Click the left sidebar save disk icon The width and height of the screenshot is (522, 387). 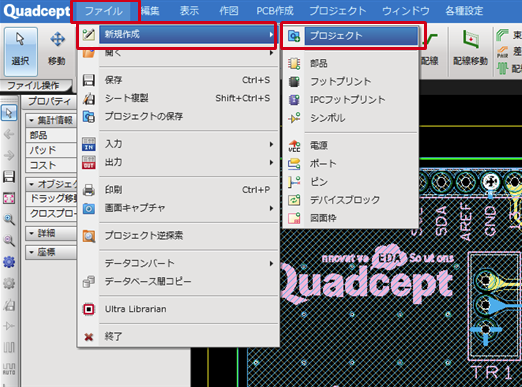[9, 177]
